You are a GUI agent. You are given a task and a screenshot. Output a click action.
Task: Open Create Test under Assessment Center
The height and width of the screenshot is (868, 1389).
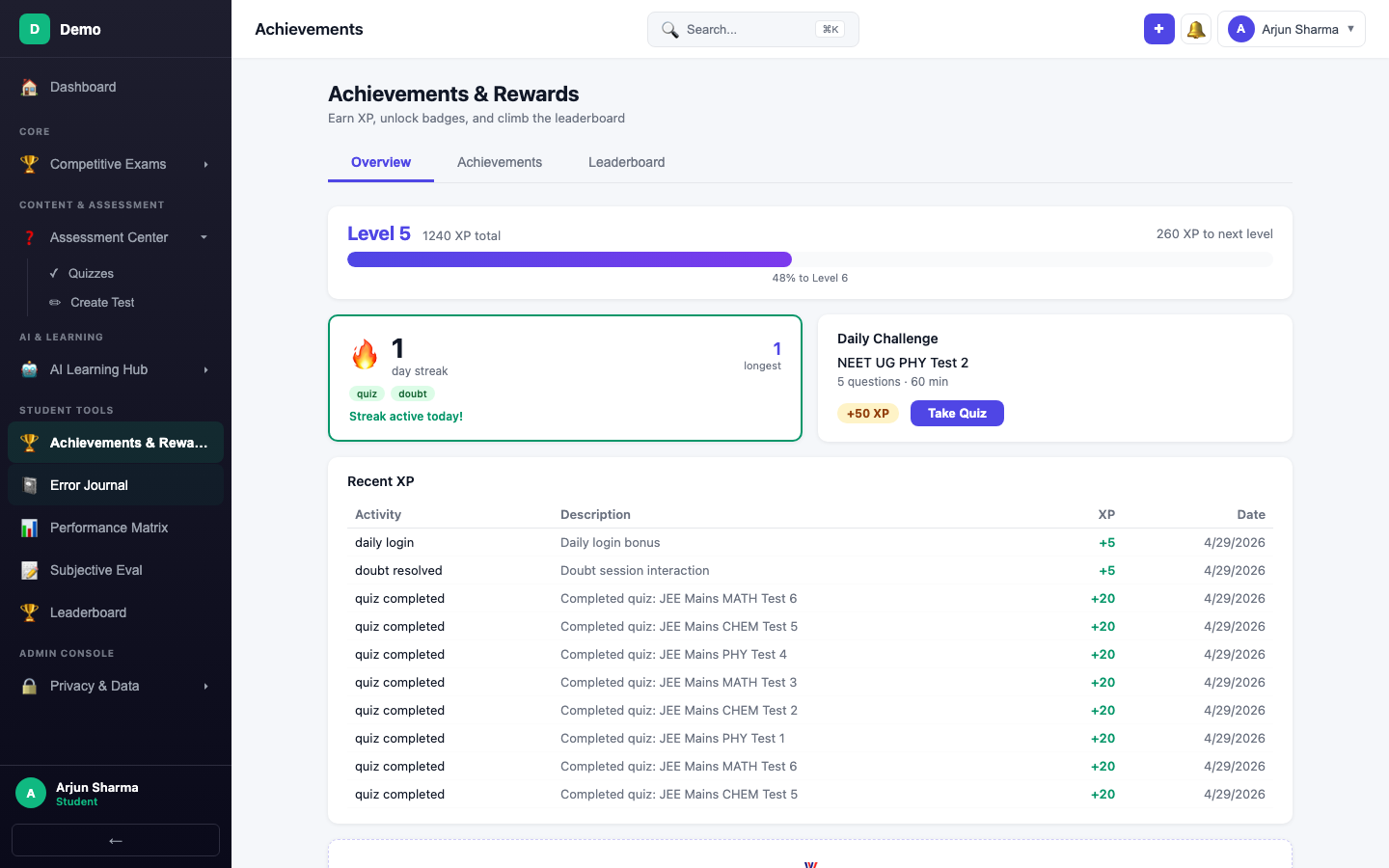[x=130, y=303]
